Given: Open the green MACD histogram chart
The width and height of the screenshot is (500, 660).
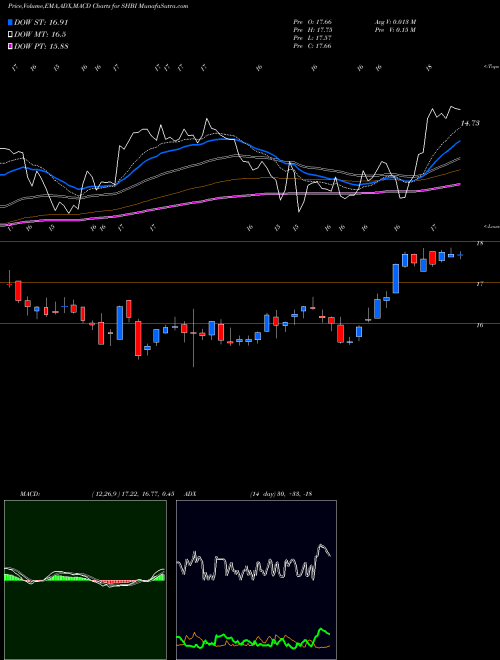Looking at the screenshot, I should pyautogui.click(x=85, y=580).
